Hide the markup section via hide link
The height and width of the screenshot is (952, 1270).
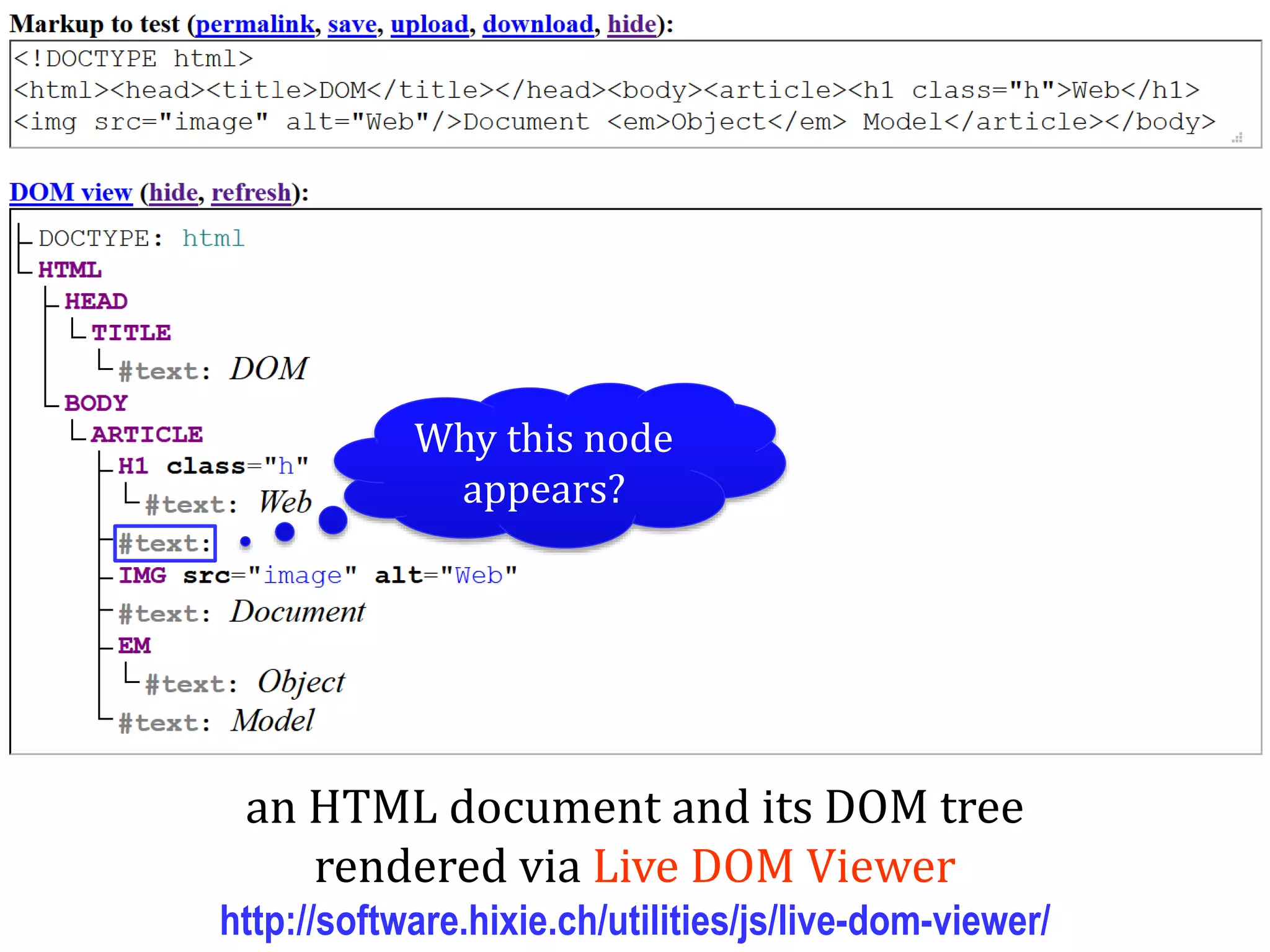click(x=631, y=24)
